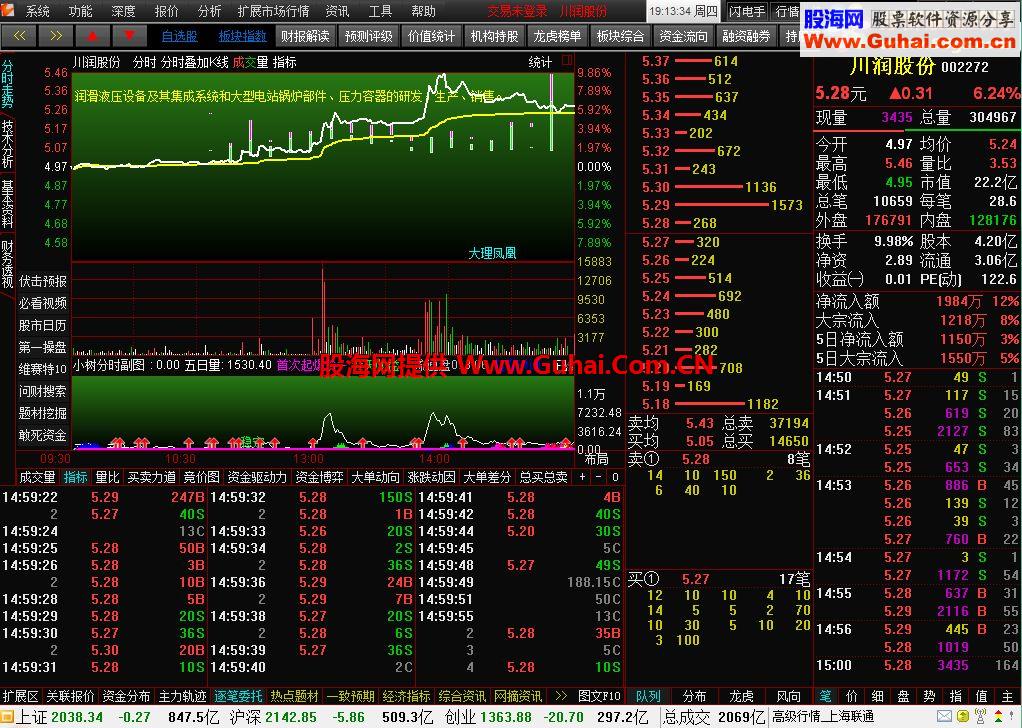Click the 预测评级 toolbar button

click(368, 36)
